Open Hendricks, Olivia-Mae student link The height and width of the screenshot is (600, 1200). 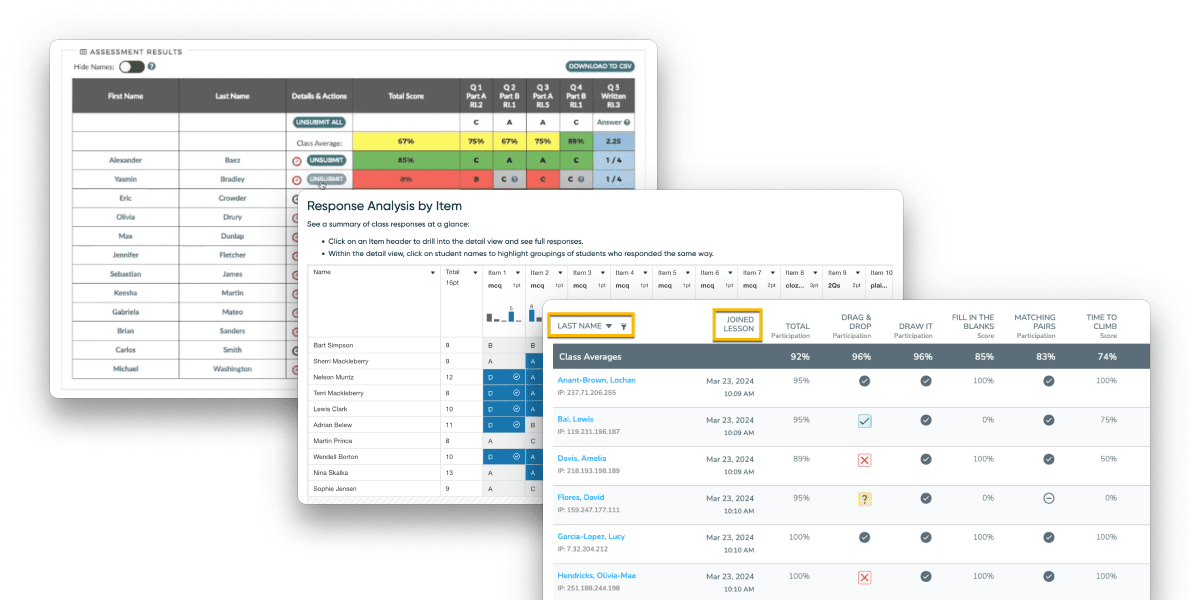point(597,576)
